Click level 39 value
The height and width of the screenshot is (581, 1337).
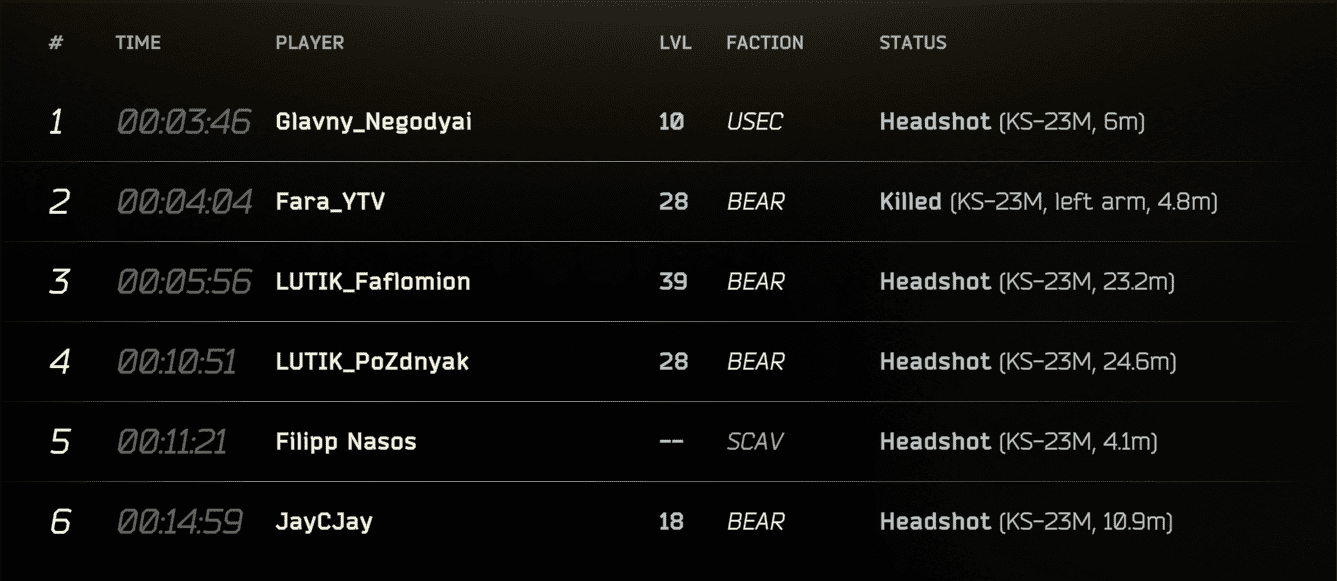[673, 282]
